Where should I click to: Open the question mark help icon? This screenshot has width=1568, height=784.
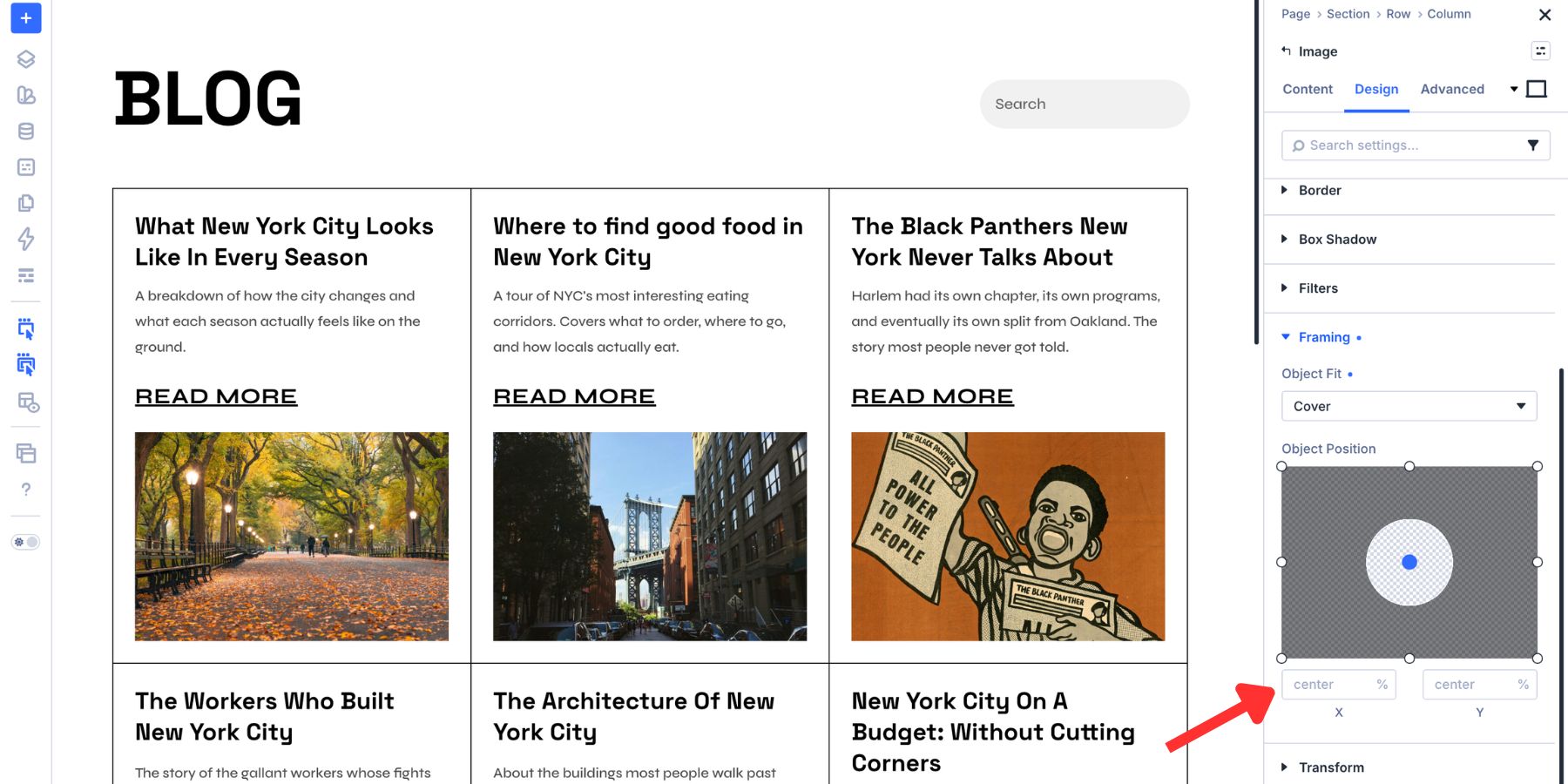[x=26, y=490]
